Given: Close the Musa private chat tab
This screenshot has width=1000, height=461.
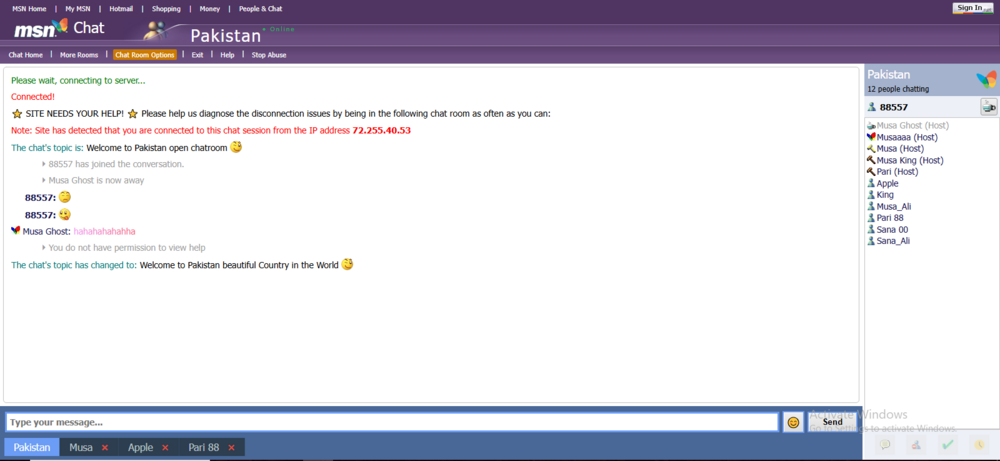Looking at the screenshot, I should pos(105,448).
